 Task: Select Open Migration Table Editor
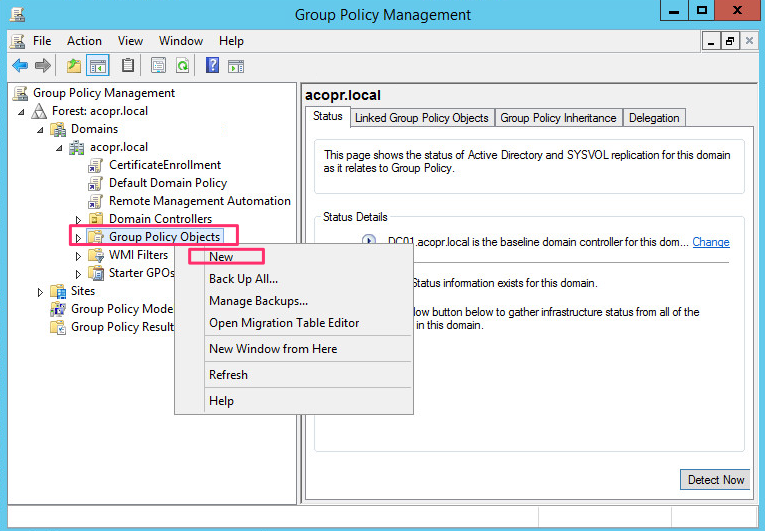point(294,323)
